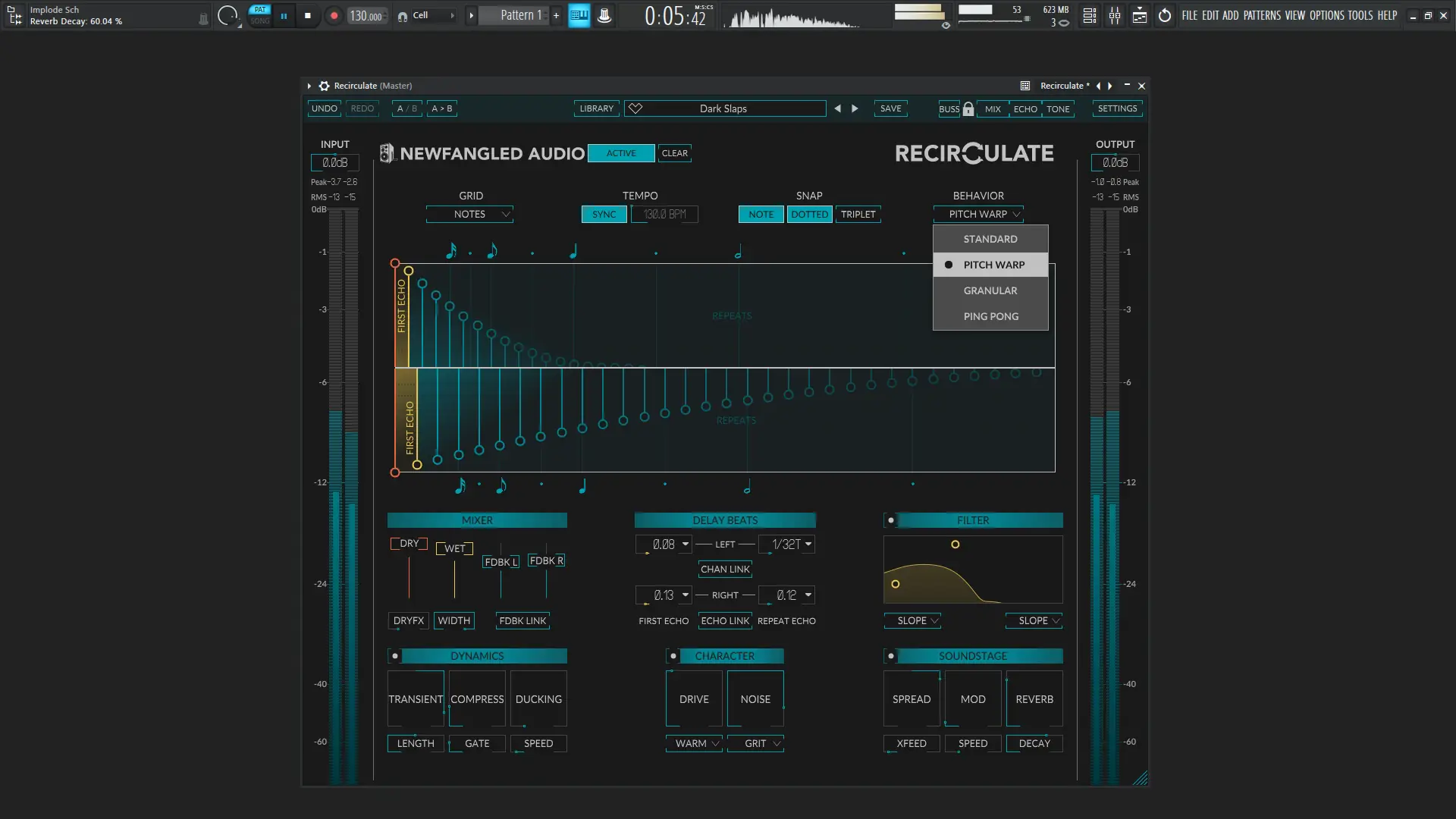Screen dimensions: 1456x819
Task: Choose PING PONG behavior option
Action: 990,316
